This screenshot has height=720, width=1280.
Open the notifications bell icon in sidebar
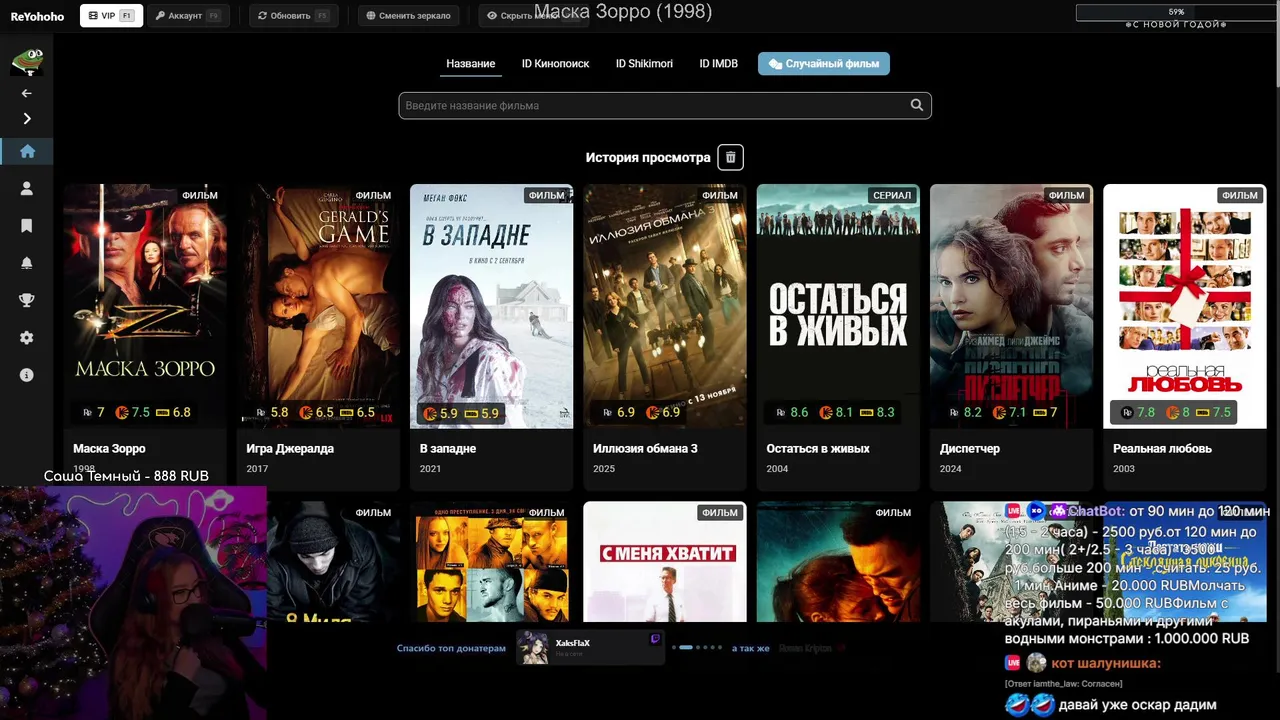[x=27, y=263]
